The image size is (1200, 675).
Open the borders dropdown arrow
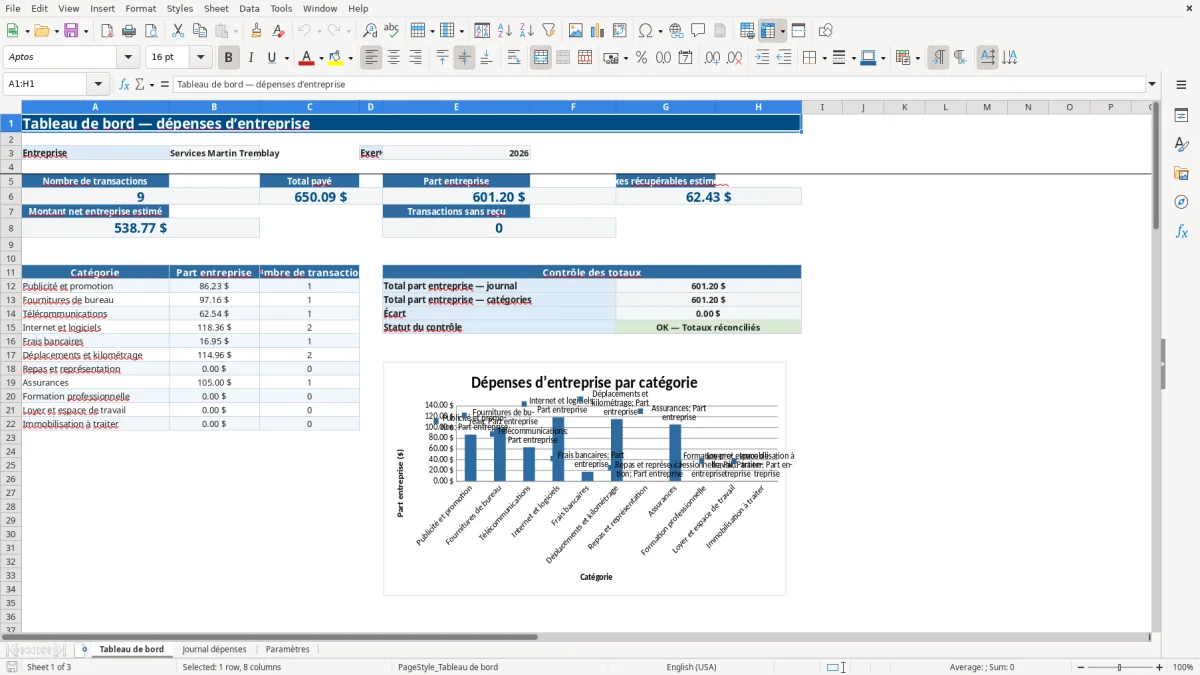(x=823, y=58)
